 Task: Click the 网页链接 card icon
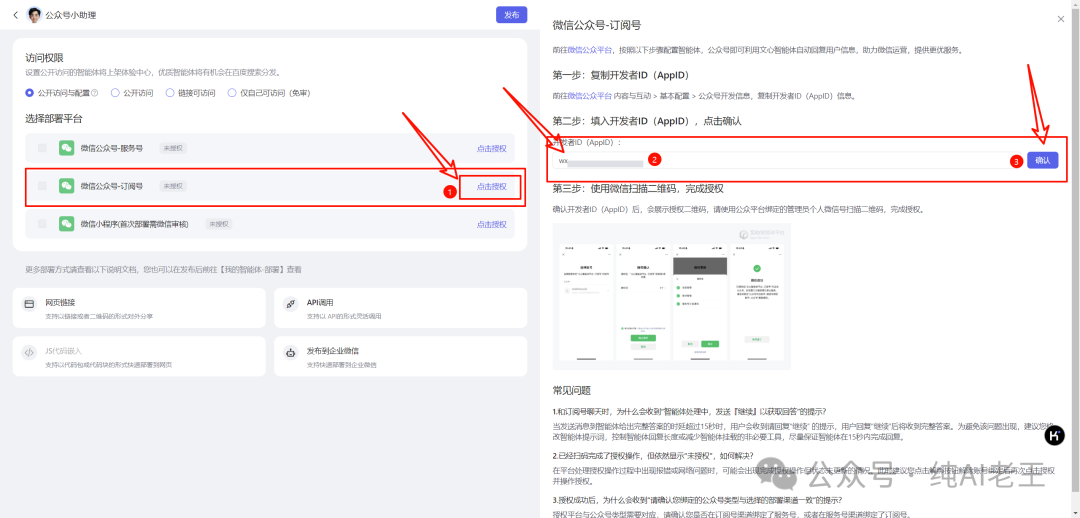tap(29, 304)
